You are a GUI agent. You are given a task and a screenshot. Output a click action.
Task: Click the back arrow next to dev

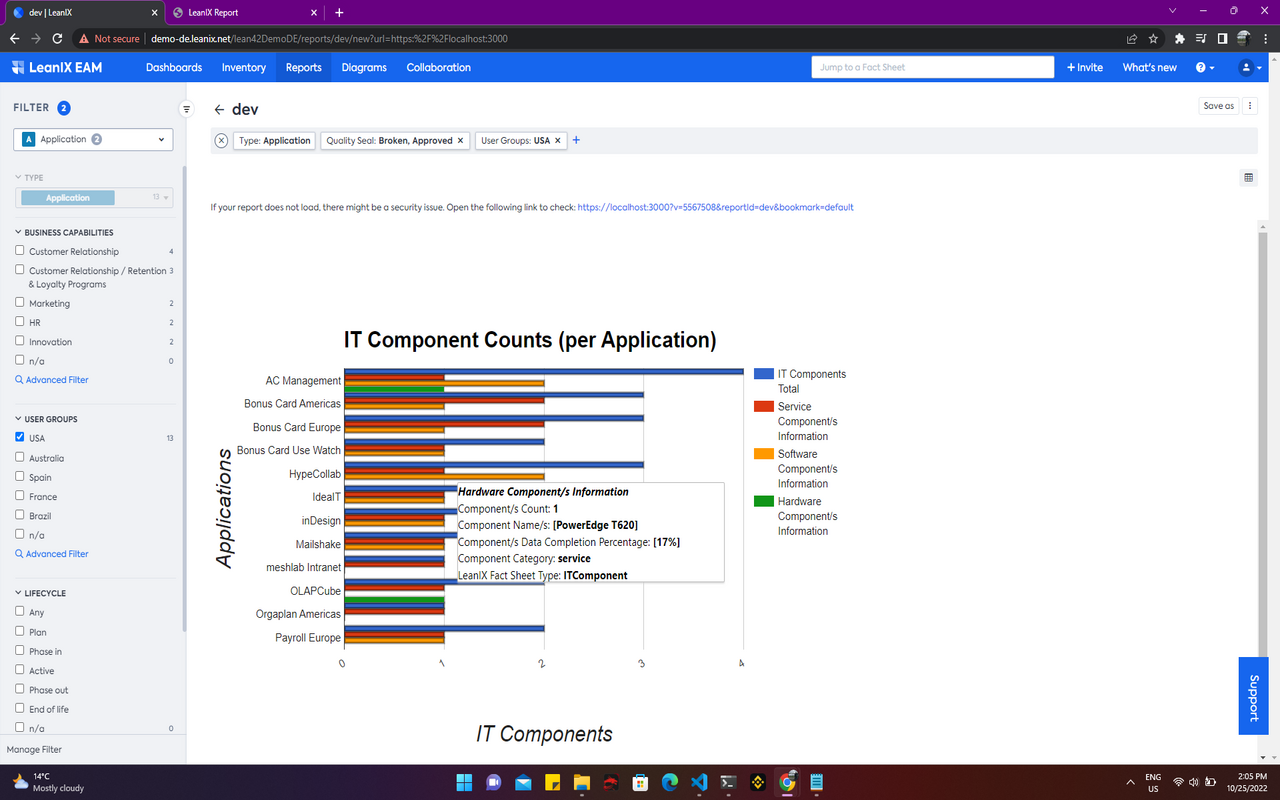click(x=219, y=109)
